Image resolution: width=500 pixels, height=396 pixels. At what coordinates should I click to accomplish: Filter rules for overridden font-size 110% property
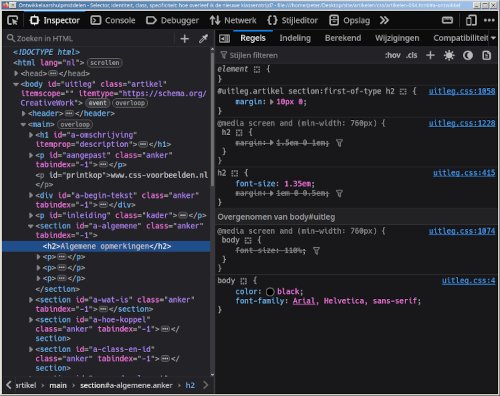(316, 251)
